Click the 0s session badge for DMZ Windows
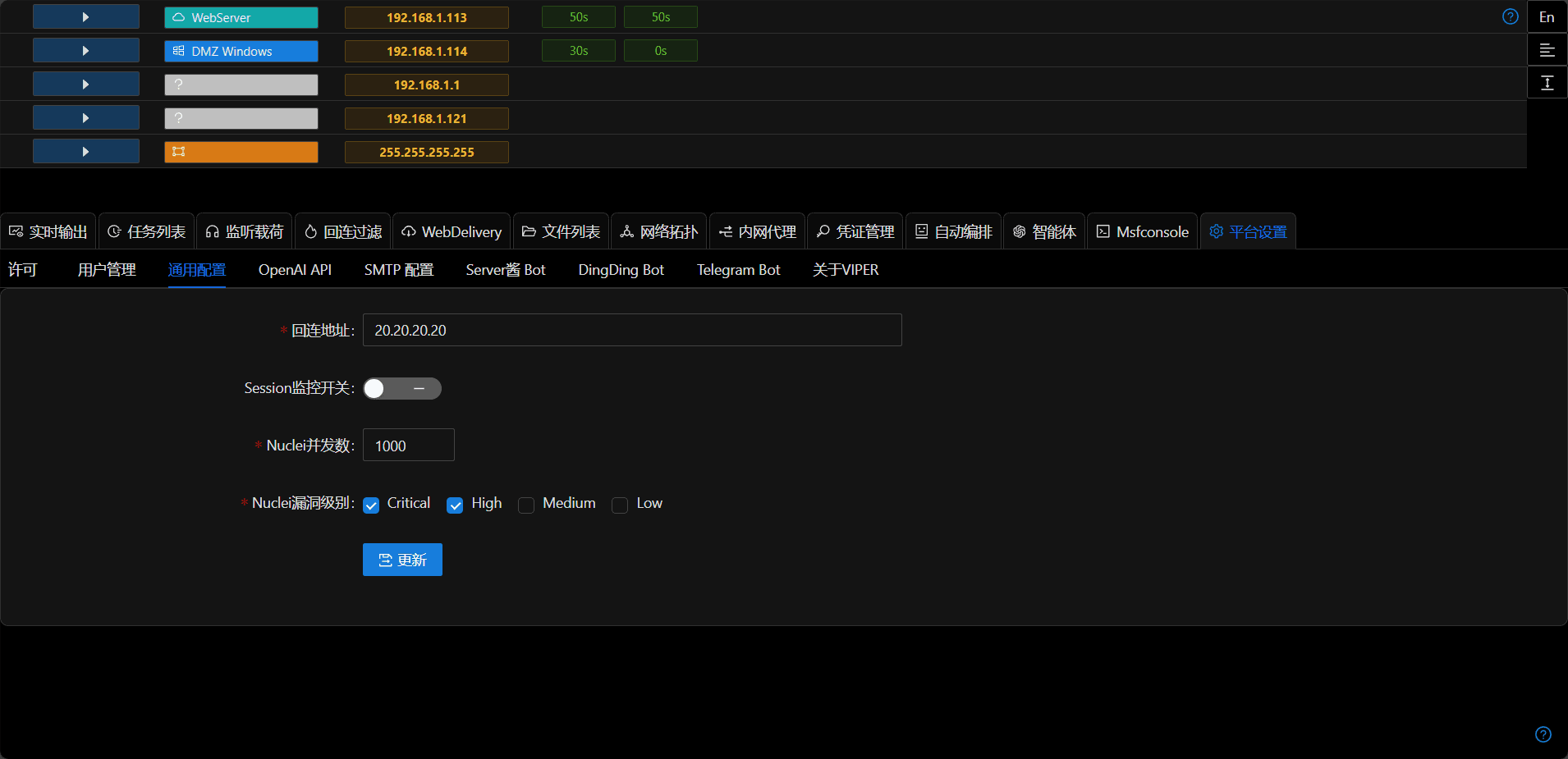 661,51
